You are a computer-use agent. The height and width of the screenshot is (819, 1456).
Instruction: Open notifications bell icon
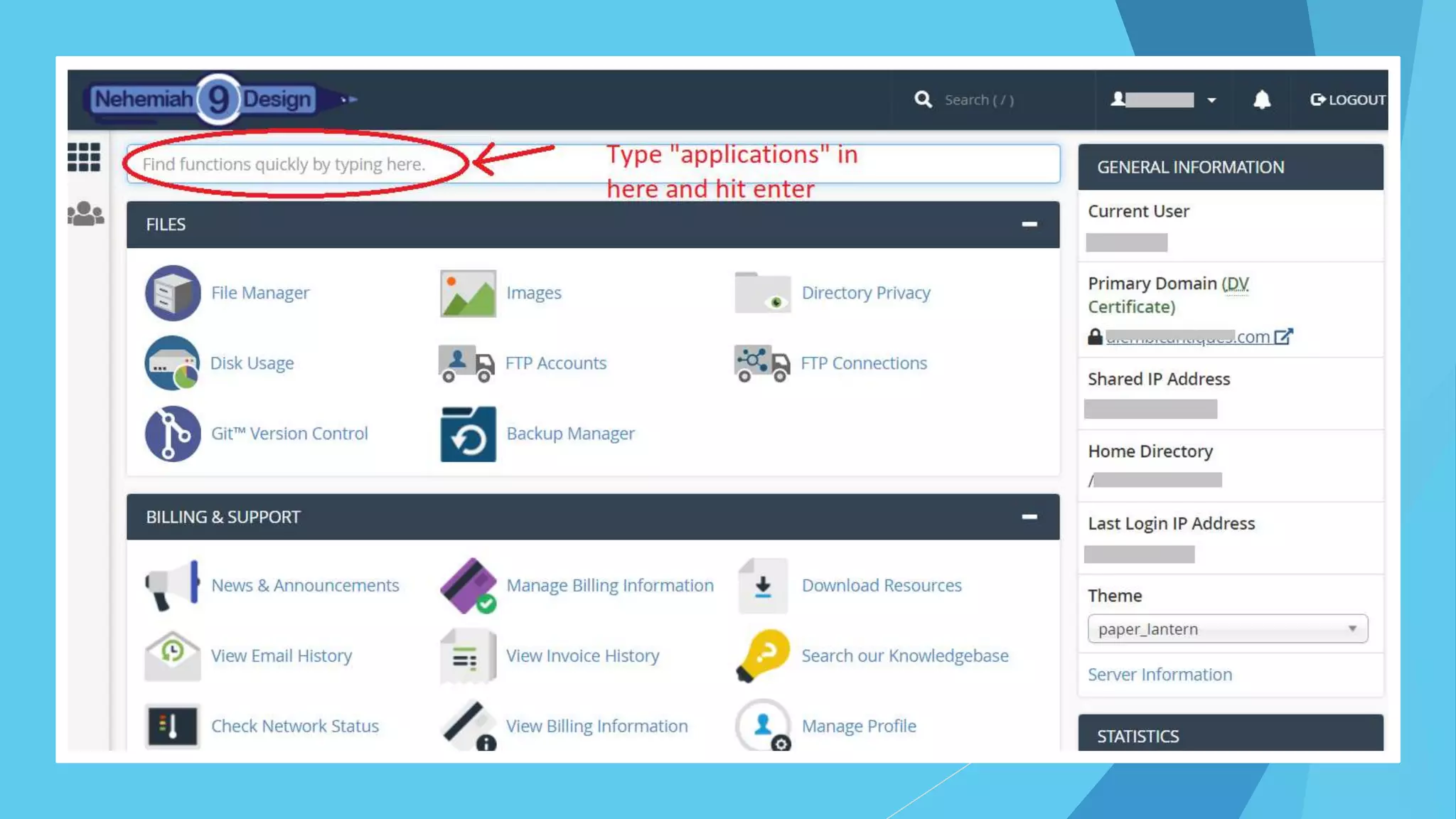coord(1262,100)
